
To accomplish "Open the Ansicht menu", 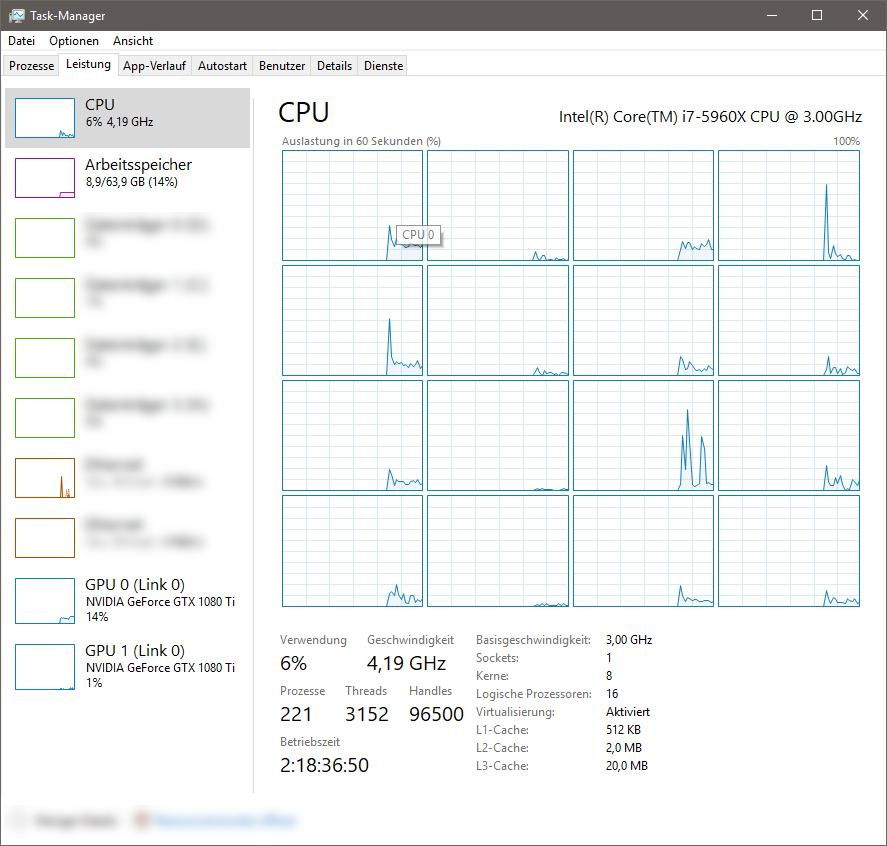I will click(133, 41).
